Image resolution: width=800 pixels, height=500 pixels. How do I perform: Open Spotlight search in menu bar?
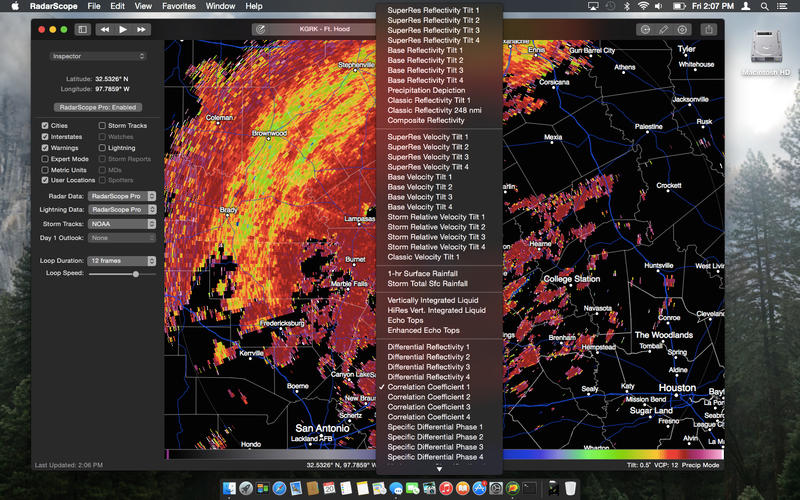pyautogui.click(x=764, y=6)
